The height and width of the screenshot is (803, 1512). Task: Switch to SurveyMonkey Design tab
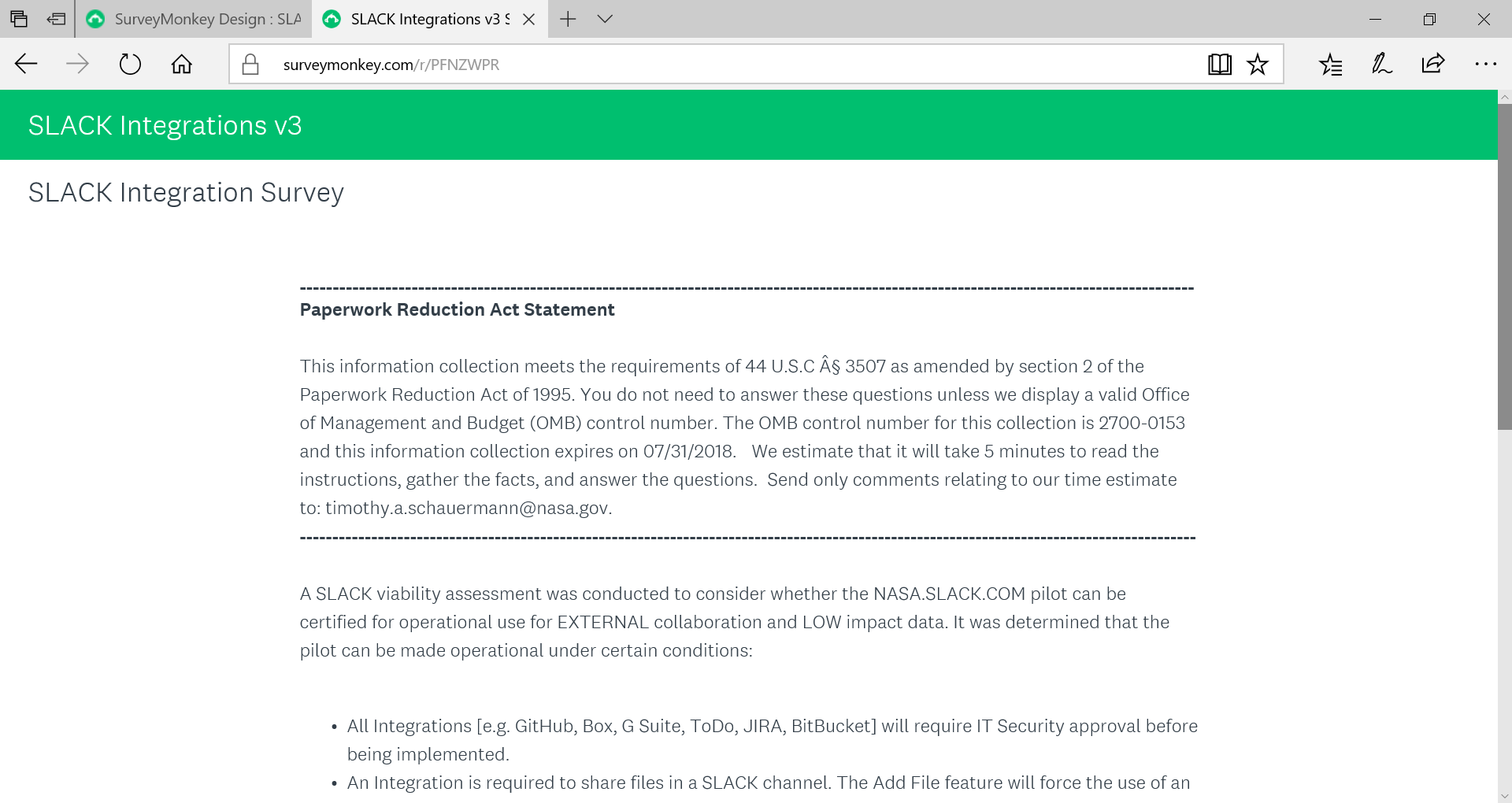click(195, 19)
